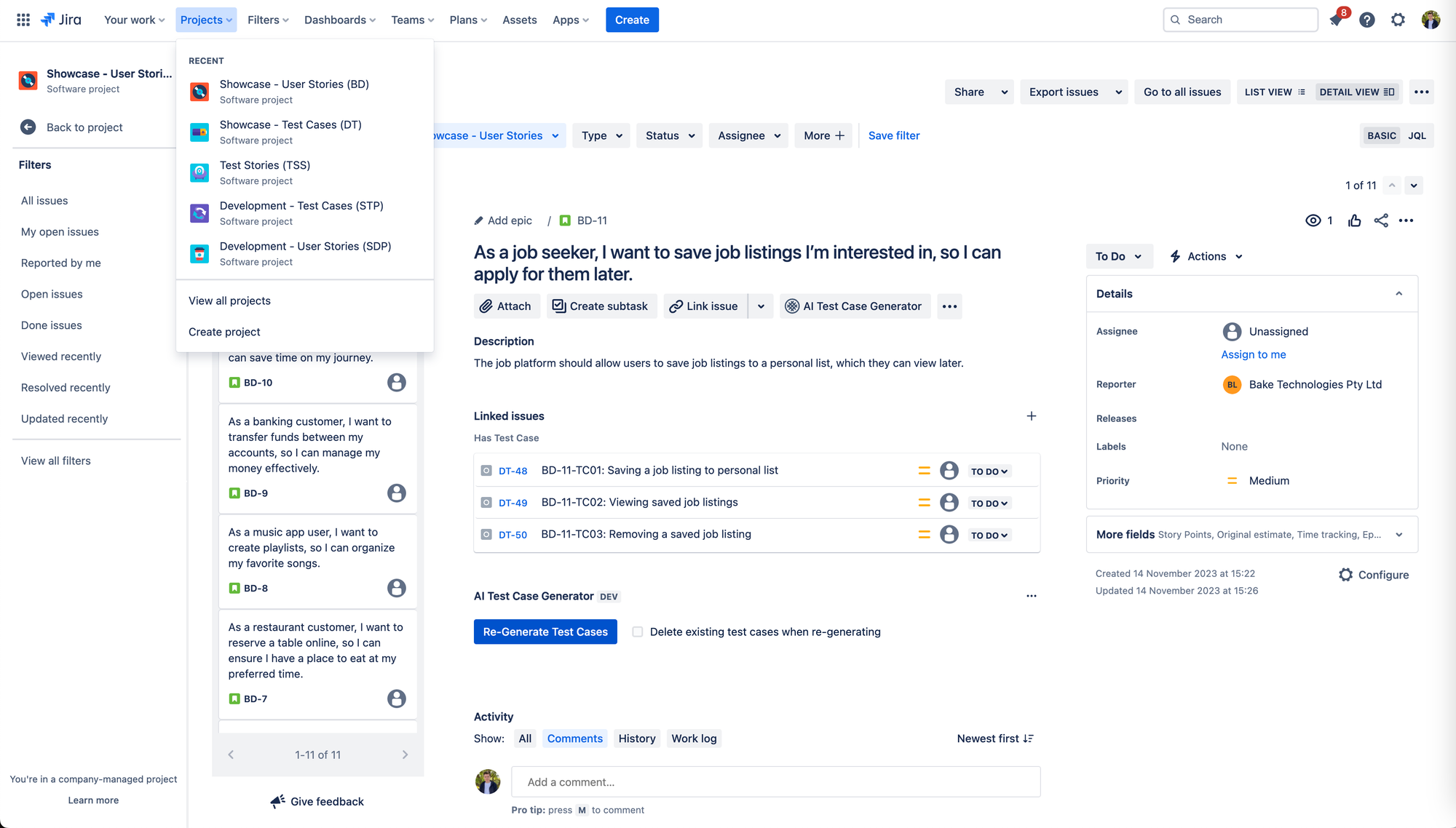
Task: Click the thumbs up vote icon
Action: coord(1354,220)
